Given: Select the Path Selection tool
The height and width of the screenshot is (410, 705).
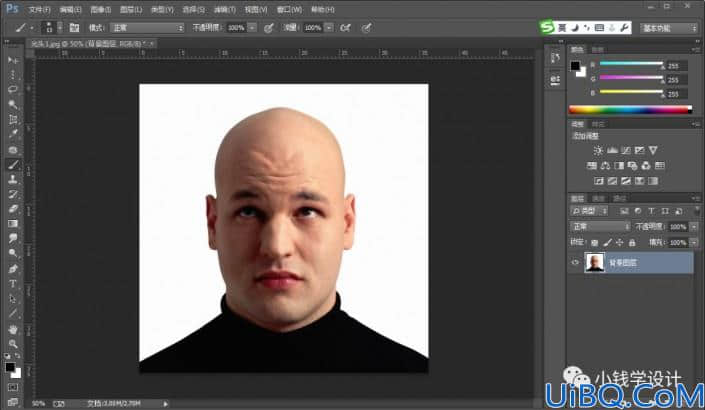Looking at the screenshot, I should pos(13,299).
